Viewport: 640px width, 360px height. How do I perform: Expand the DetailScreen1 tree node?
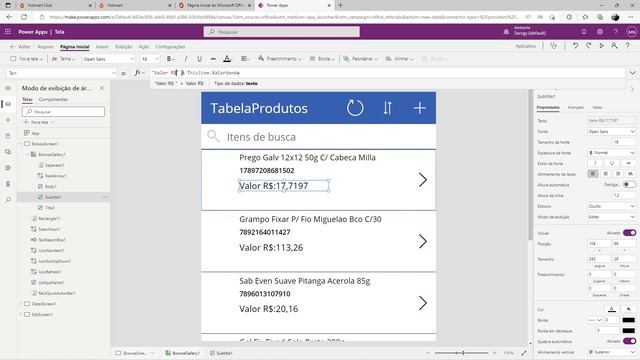click(x=21, y=304)
